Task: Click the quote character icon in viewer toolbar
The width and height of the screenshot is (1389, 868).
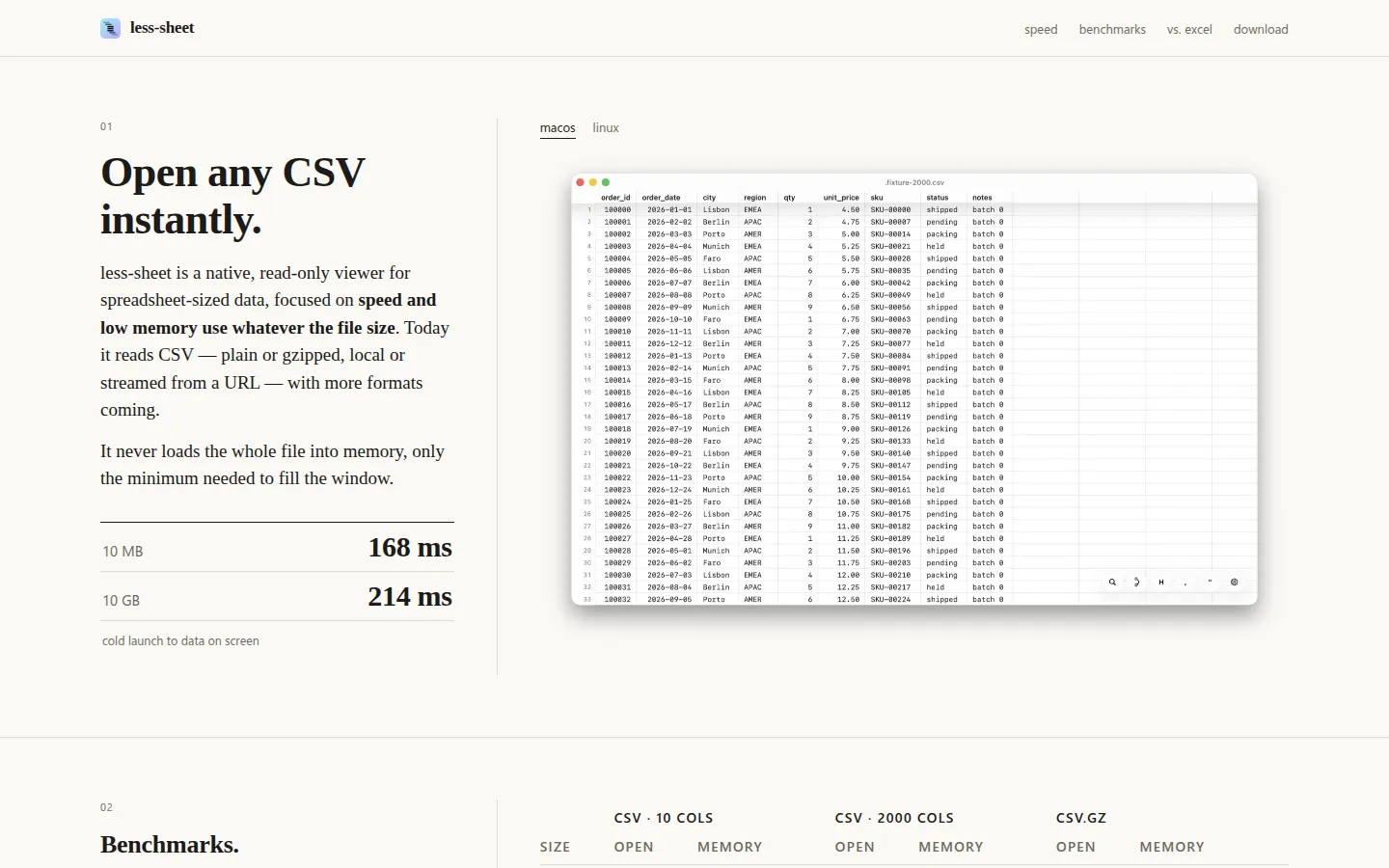Action: [1210, 583]
